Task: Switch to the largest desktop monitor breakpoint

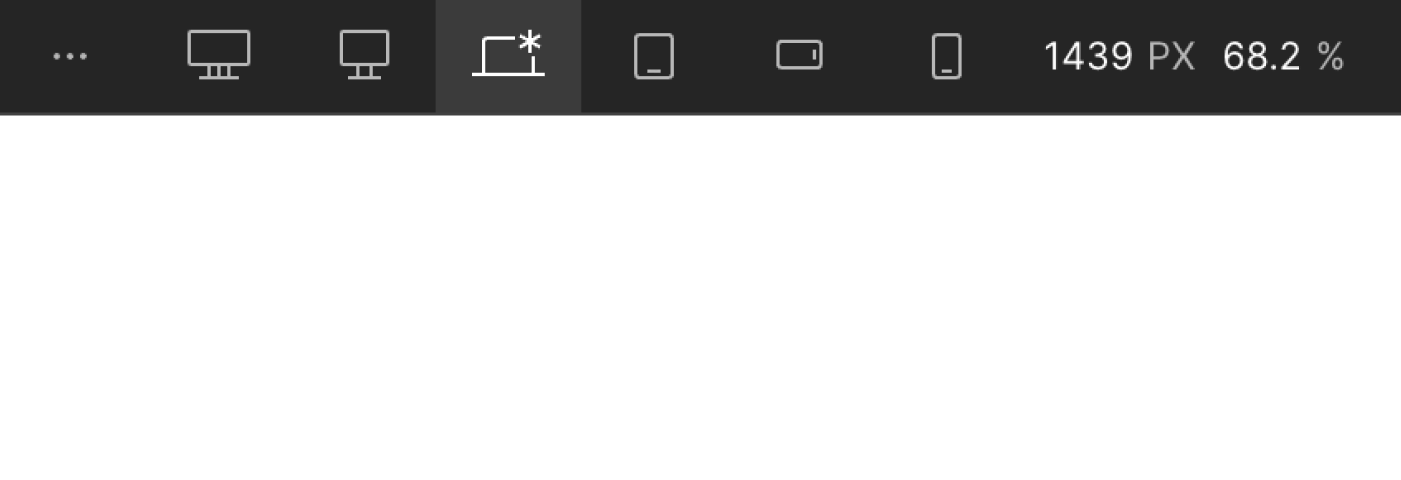Action: click(x=219, y=55)
